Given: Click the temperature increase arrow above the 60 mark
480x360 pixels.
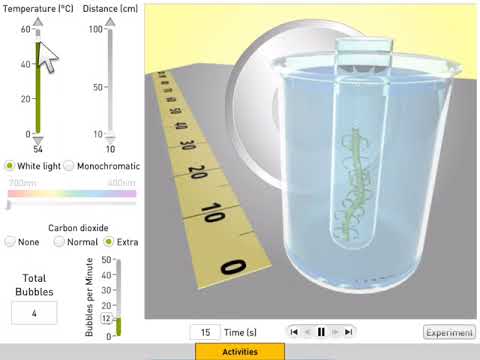Looking at the screenshot, I should [x=38, y=22].
